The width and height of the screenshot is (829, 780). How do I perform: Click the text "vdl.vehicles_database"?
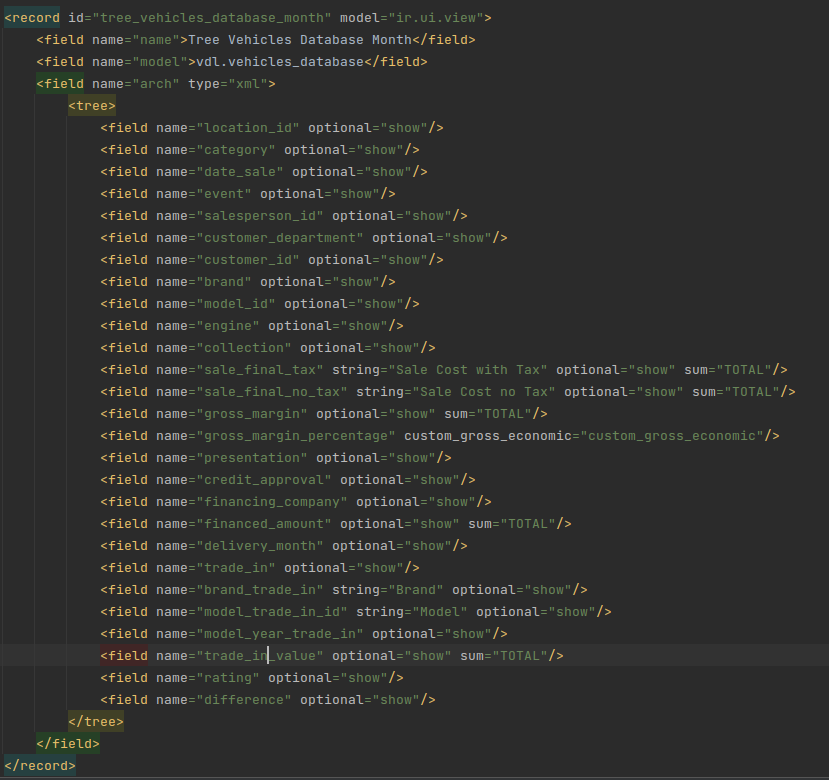(280, 62)
